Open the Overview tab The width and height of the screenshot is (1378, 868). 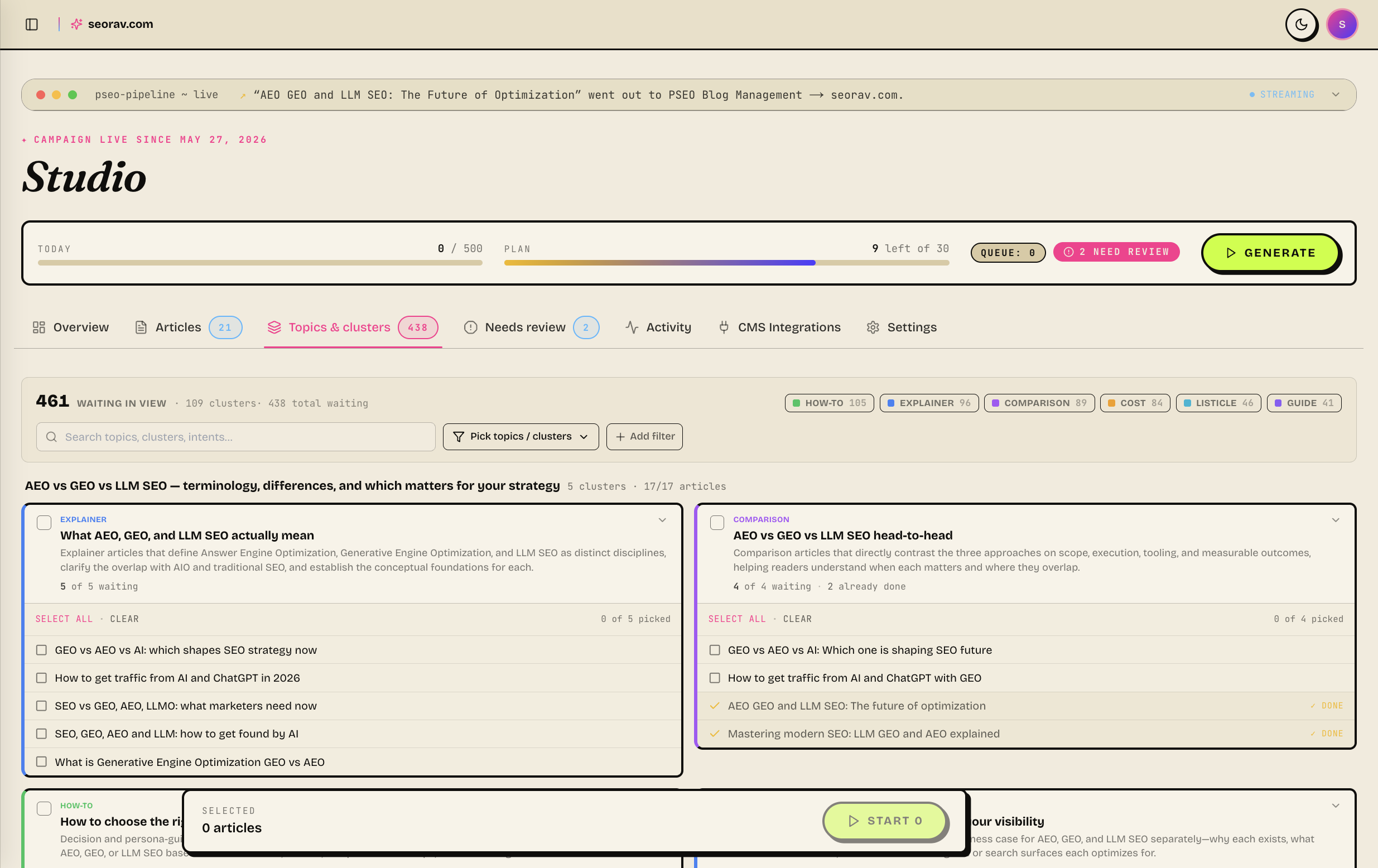pos(71,327)
